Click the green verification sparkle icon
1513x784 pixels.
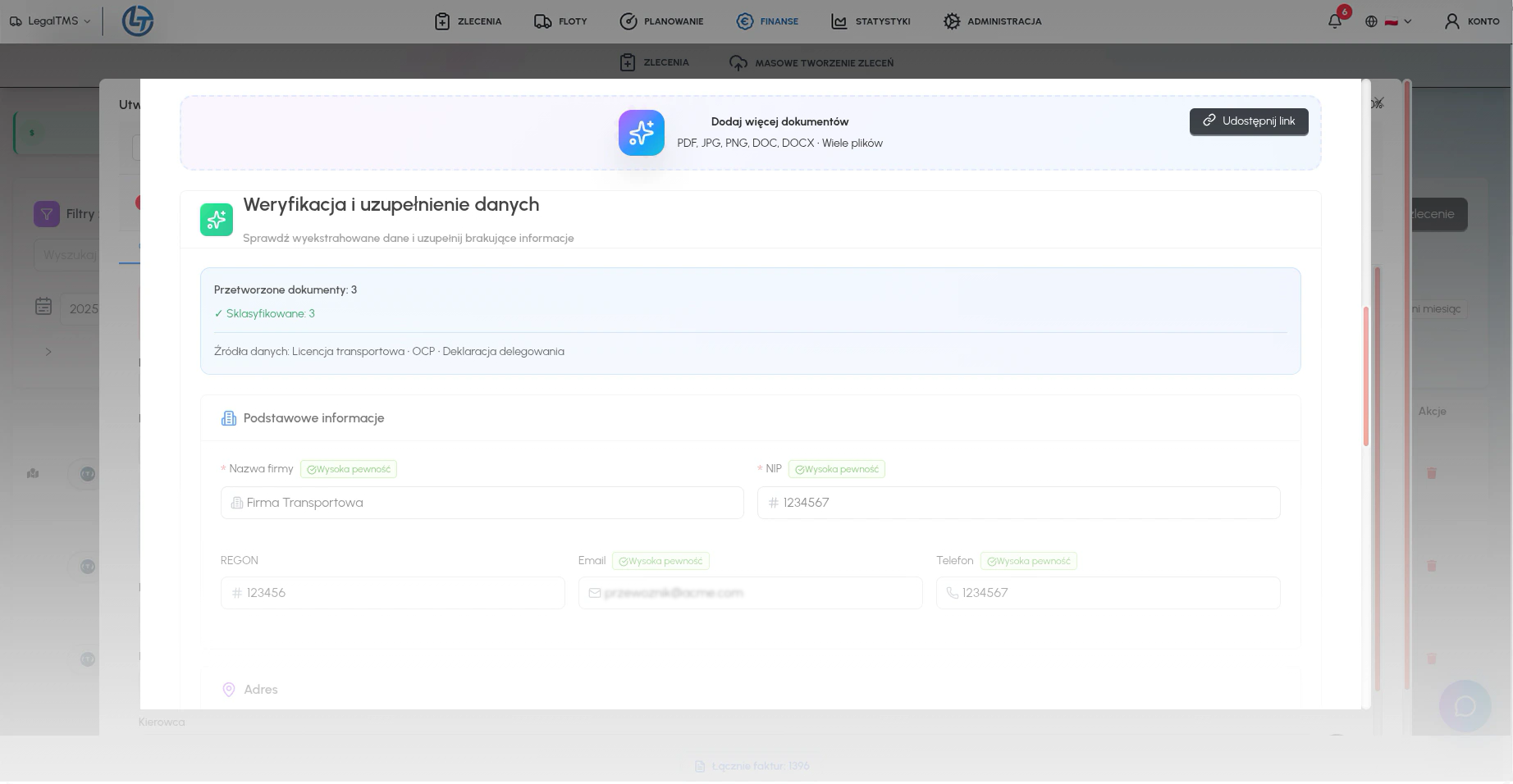click(217, 220)
